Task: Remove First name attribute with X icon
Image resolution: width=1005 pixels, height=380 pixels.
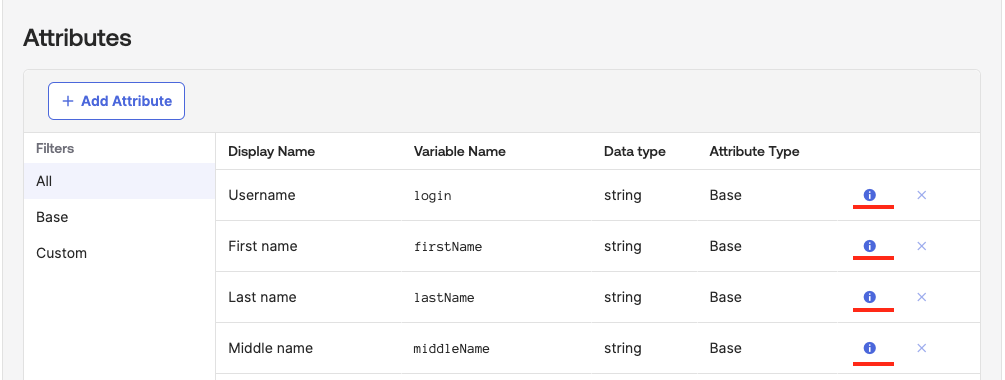Action: (x=922, y=246)
